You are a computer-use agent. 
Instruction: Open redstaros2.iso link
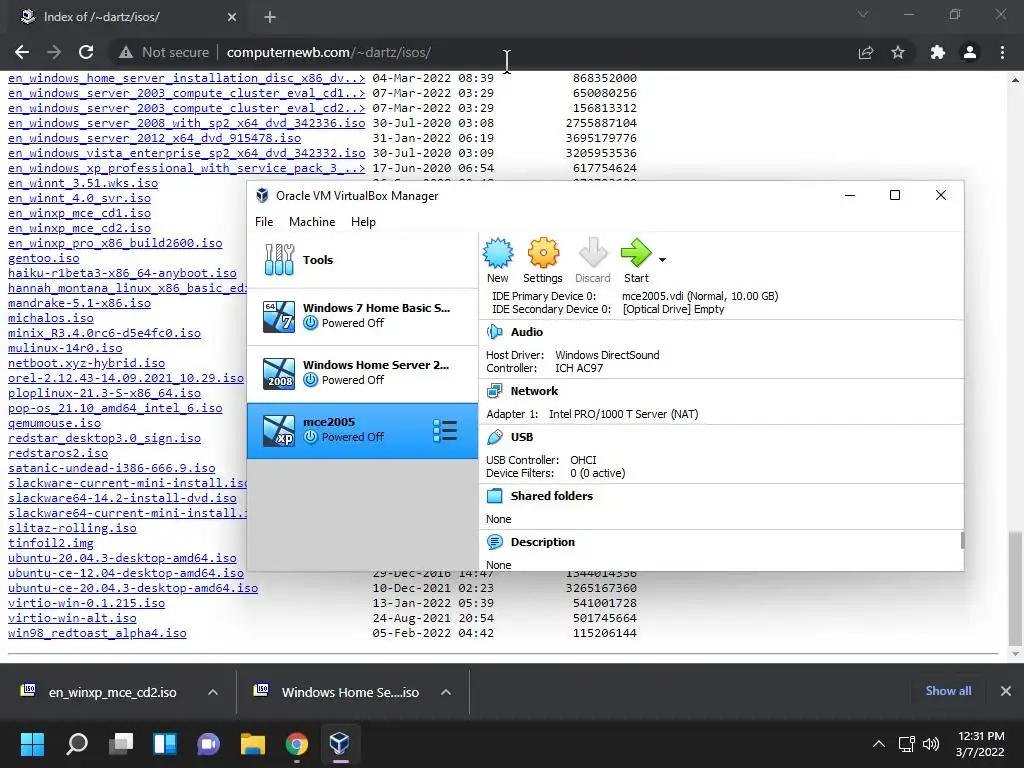click(x=58, y=453)
